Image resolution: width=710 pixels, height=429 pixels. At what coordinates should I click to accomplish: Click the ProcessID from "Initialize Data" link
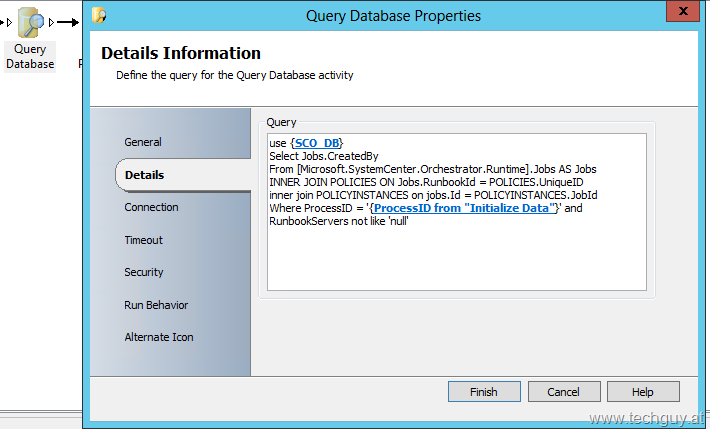pyautogui.click(x=465, y=208)
